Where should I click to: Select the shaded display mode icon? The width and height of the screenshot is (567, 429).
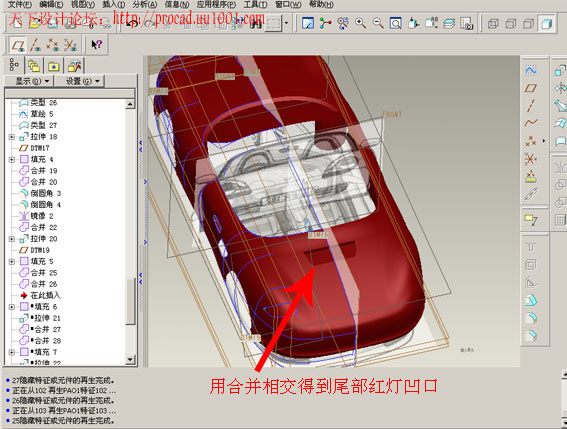point(546,24)
